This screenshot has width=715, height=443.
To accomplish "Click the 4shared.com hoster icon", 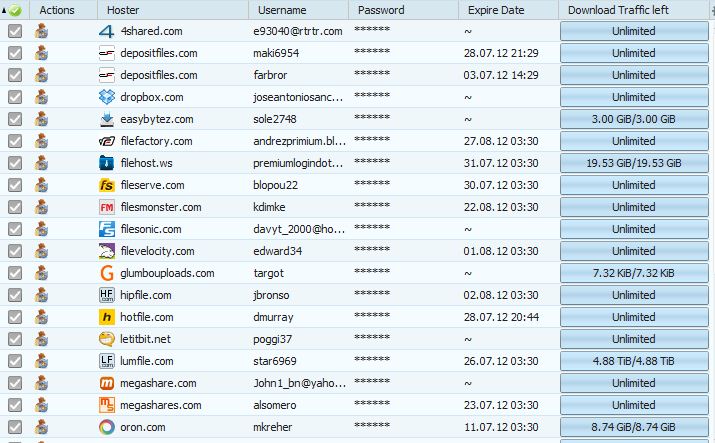I will coord(107,31).
